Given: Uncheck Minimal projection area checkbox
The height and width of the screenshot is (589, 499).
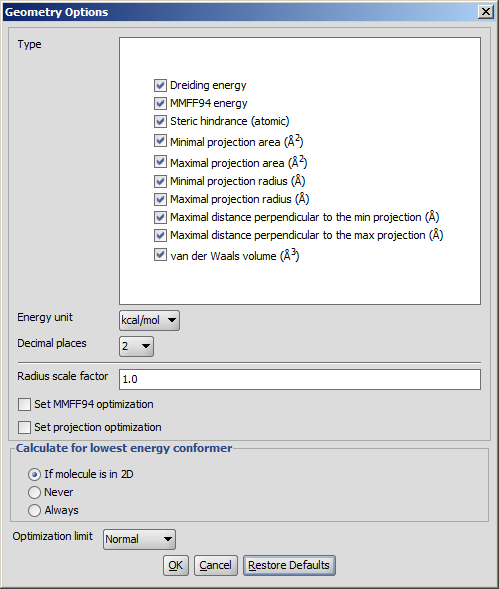Looking at the screenshot, I should coord(160,141).
